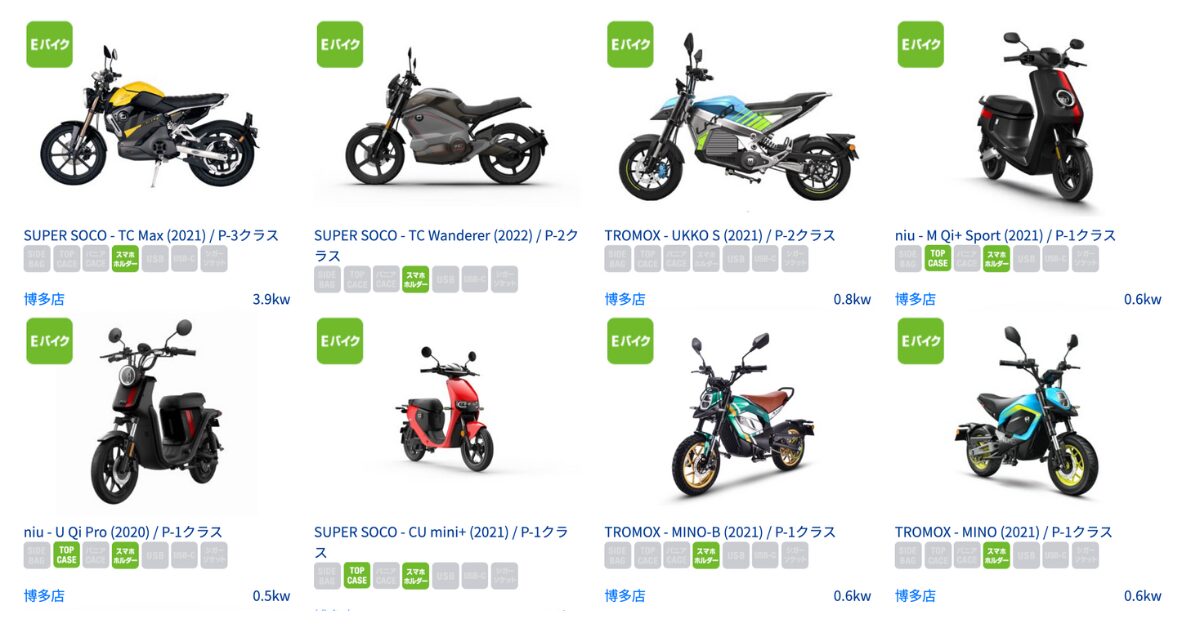The image size is (1200, 630).
Task: Click the grey USB icon under UKKO S
Action: point(736,259)
